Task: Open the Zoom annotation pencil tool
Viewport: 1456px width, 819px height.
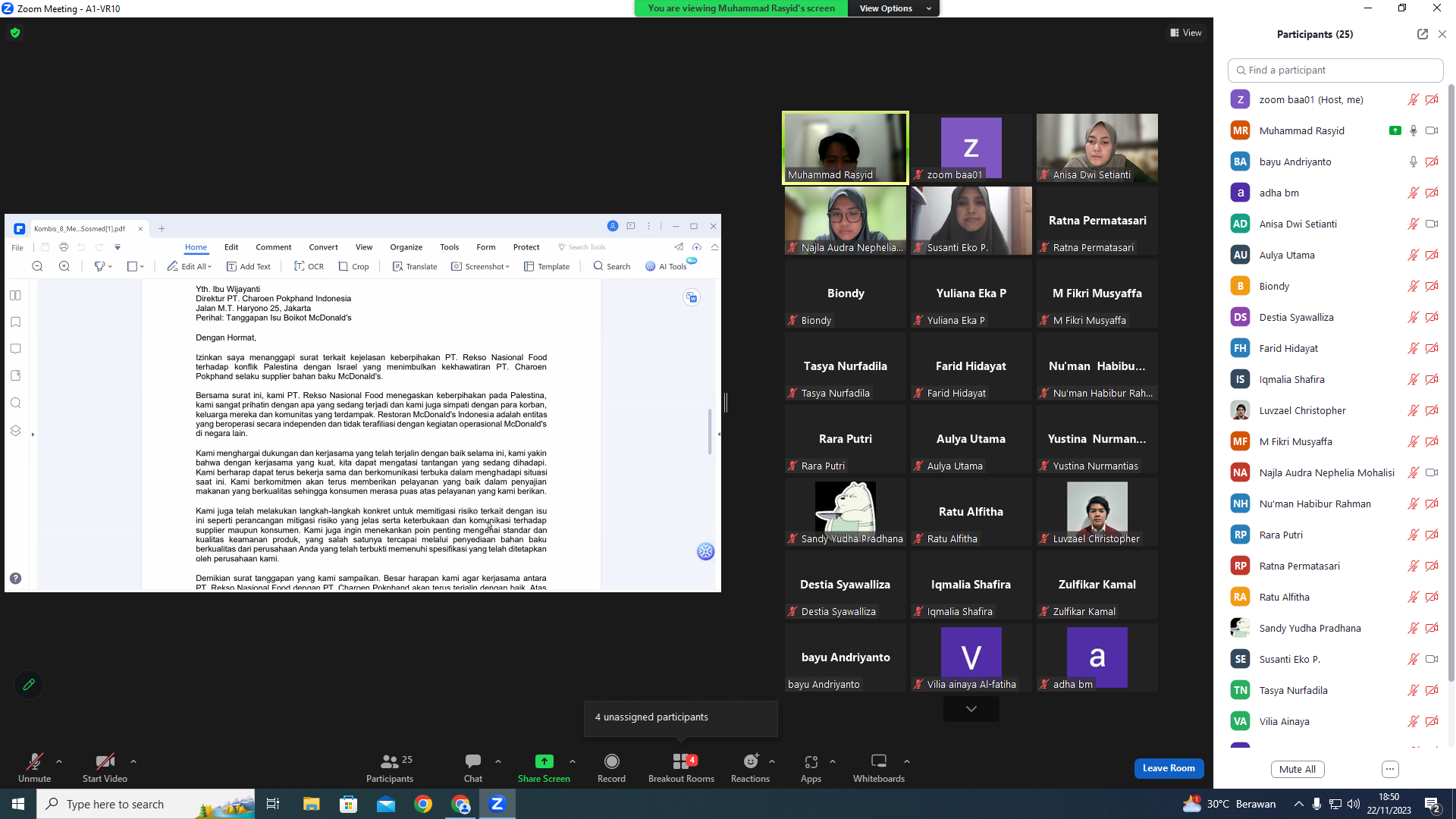Action: (x=29, y=685)
